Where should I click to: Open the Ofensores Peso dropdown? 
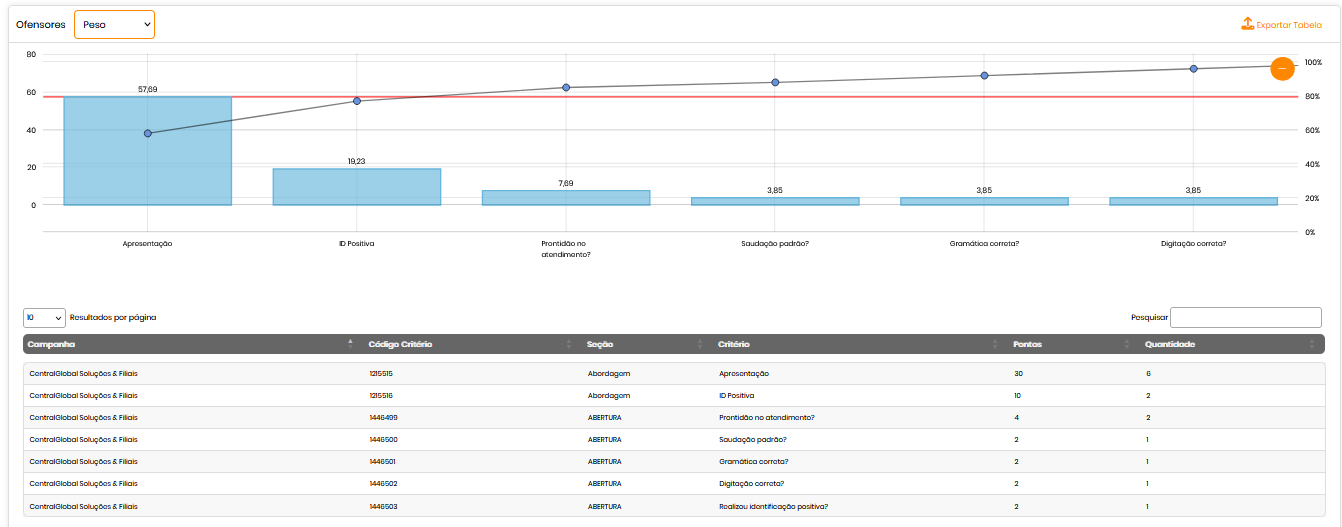pyautogui.click(x=115, y=24)
